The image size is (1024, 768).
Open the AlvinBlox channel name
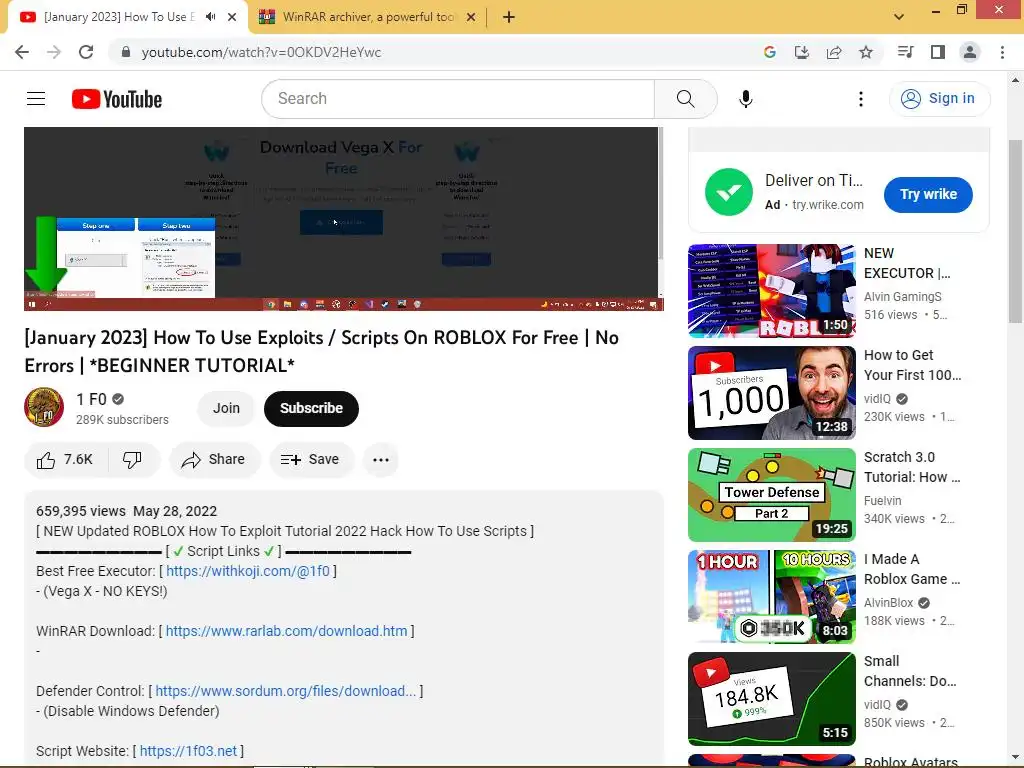[888, 602]
